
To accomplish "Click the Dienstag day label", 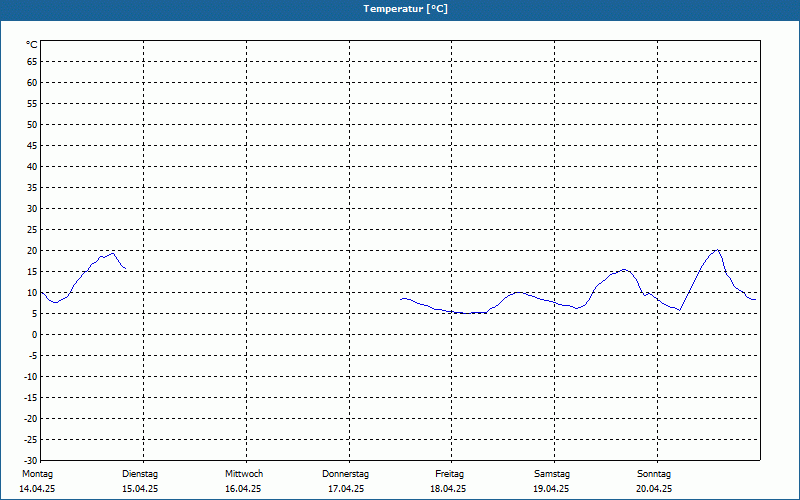I will pyautogui.click(x=140, y=474).
